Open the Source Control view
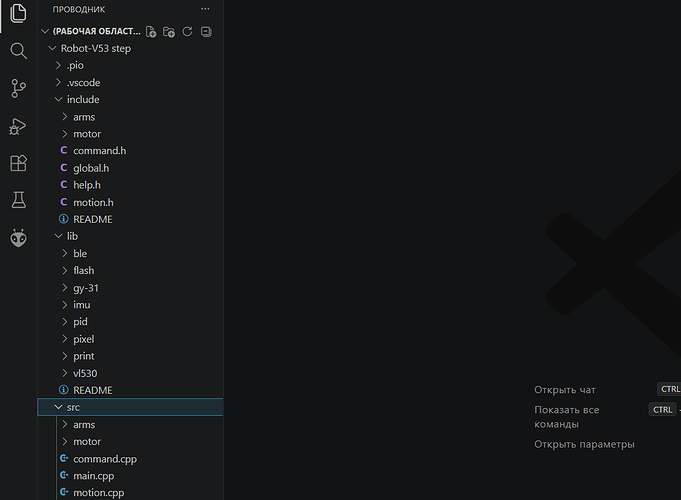The width and height of the screenshot is (681, 500). click(x=18, y=88)
